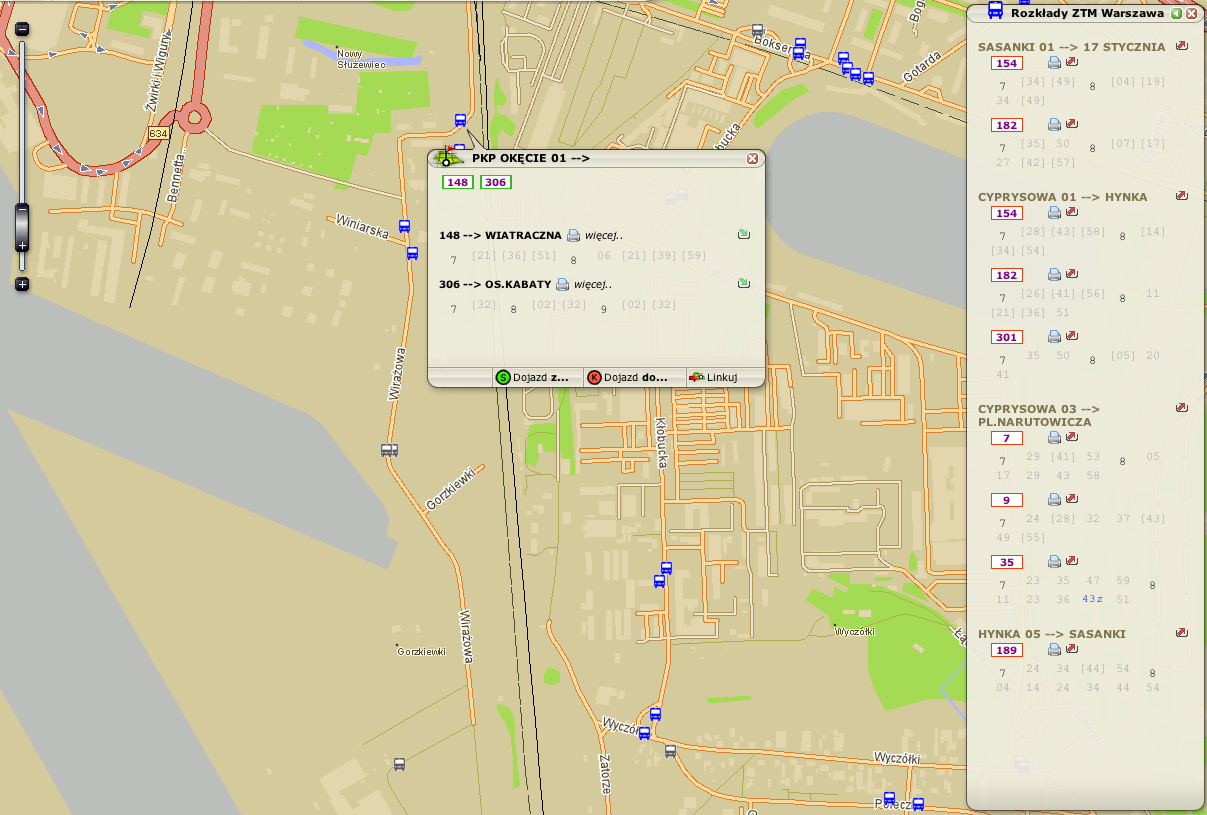This screenshot has width=1207, height=815.
Task: Click green arrow icon beside 306 Os.Kabaty
Action: [743, 283]
